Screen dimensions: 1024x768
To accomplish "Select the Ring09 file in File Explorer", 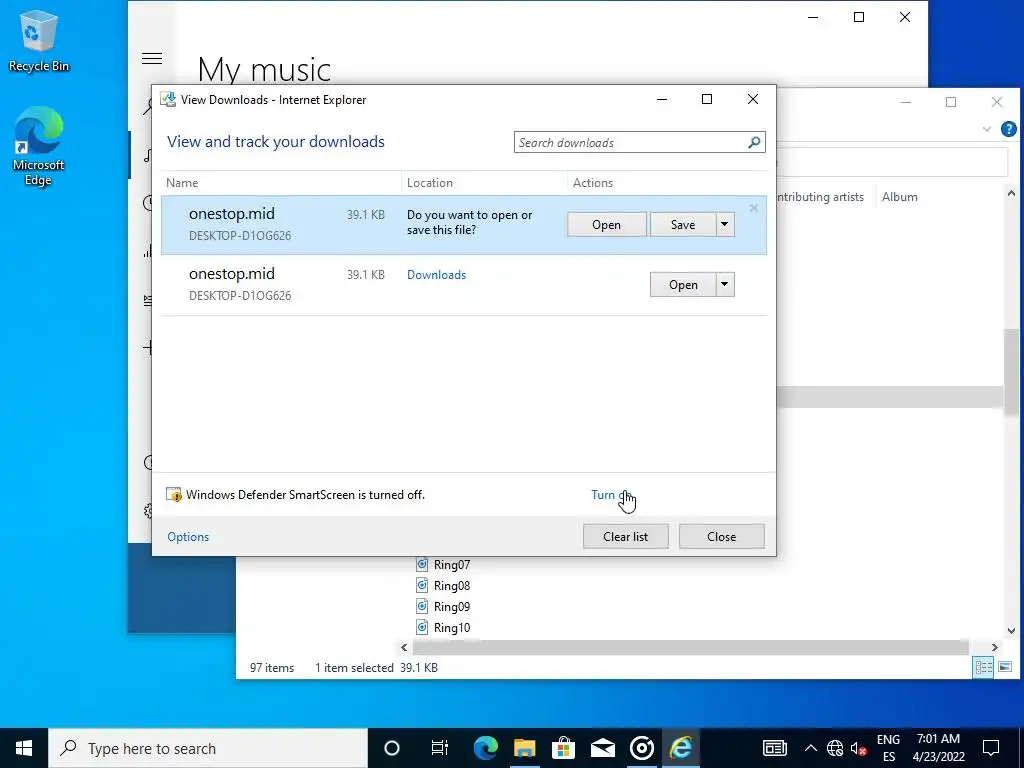I will [452, 607].
